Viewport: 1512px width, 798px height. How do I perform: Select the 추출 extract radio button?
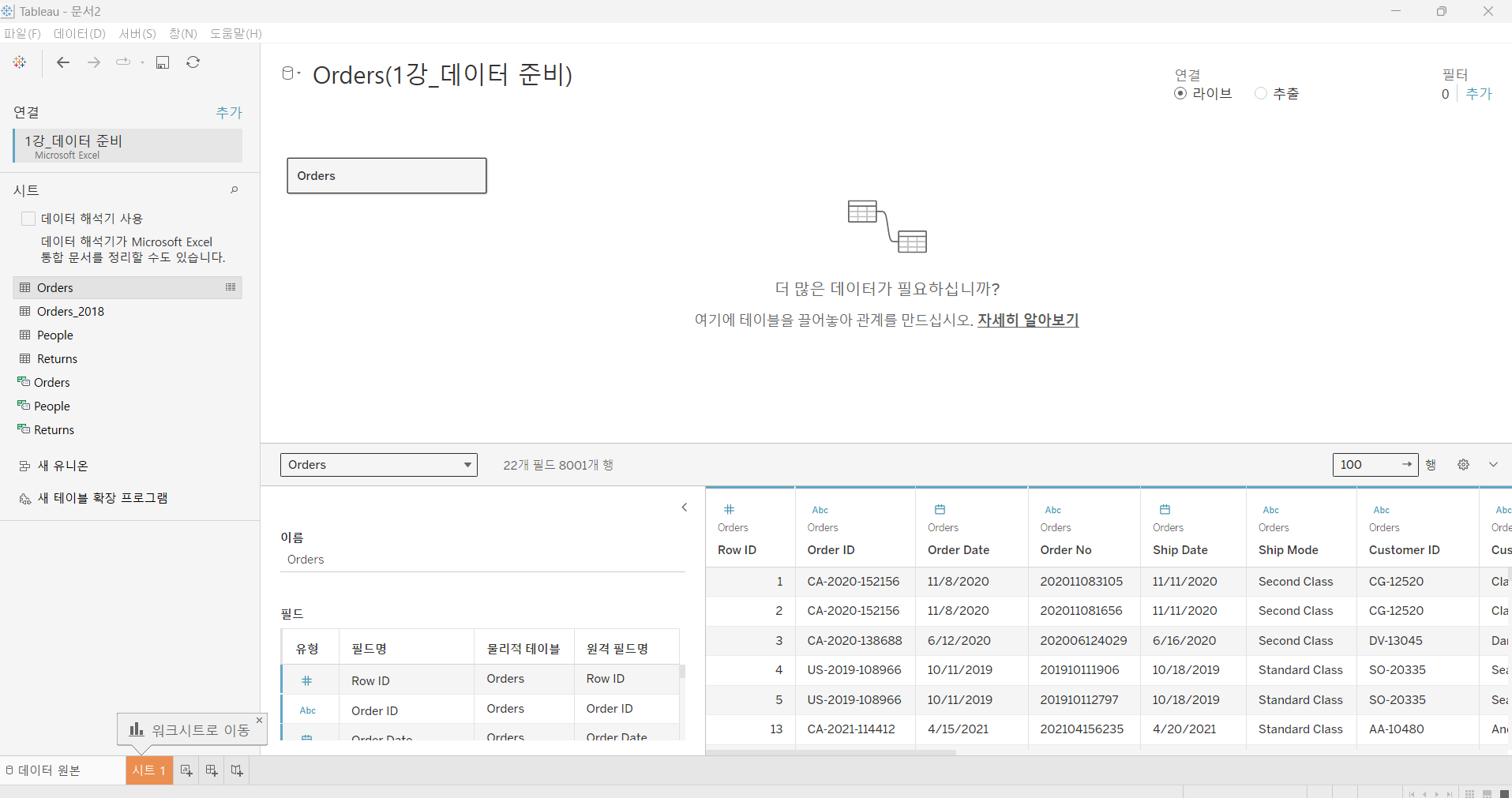(x=1261, y=93)
